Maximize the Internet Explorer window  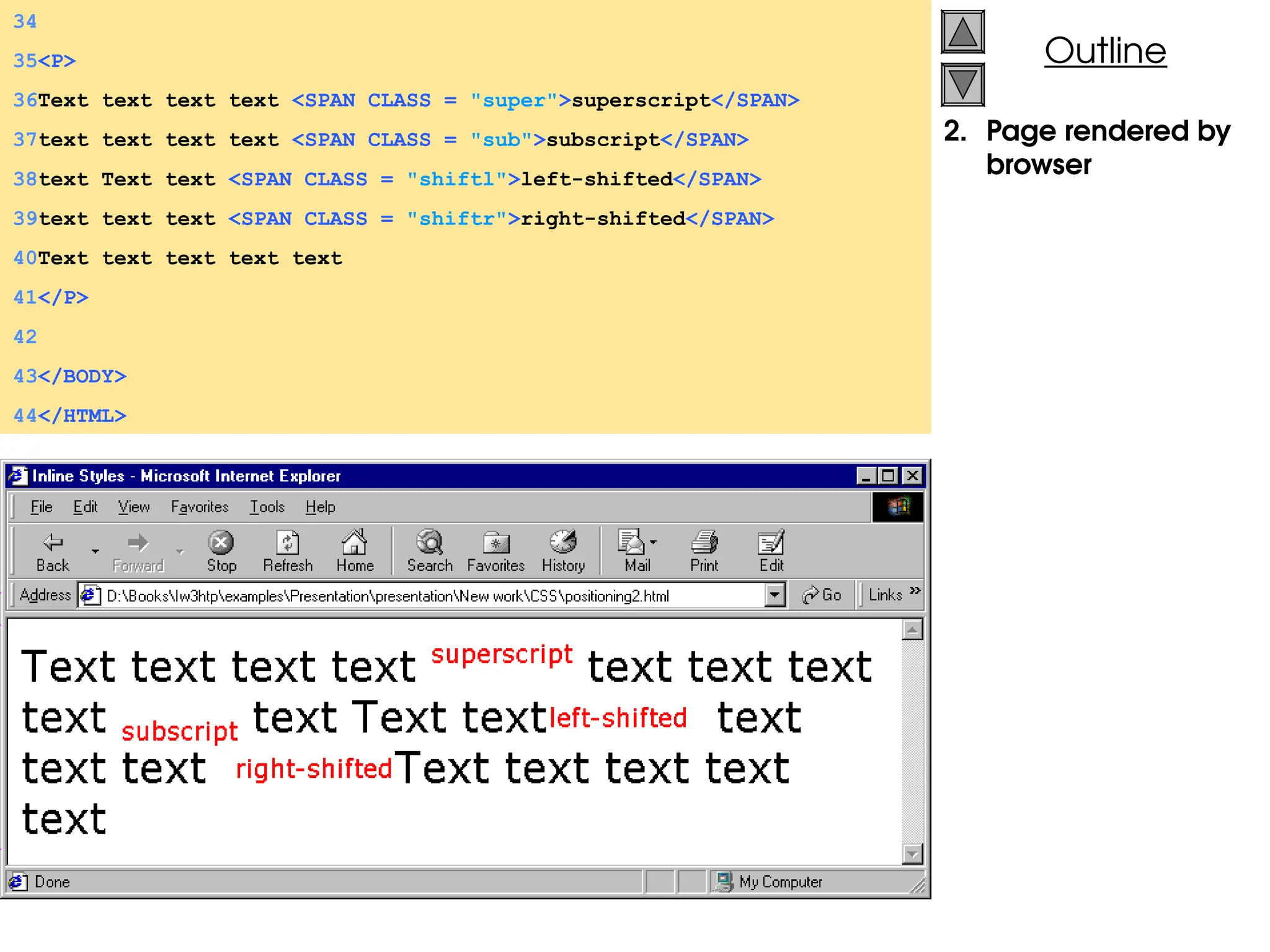click(889, 476)
